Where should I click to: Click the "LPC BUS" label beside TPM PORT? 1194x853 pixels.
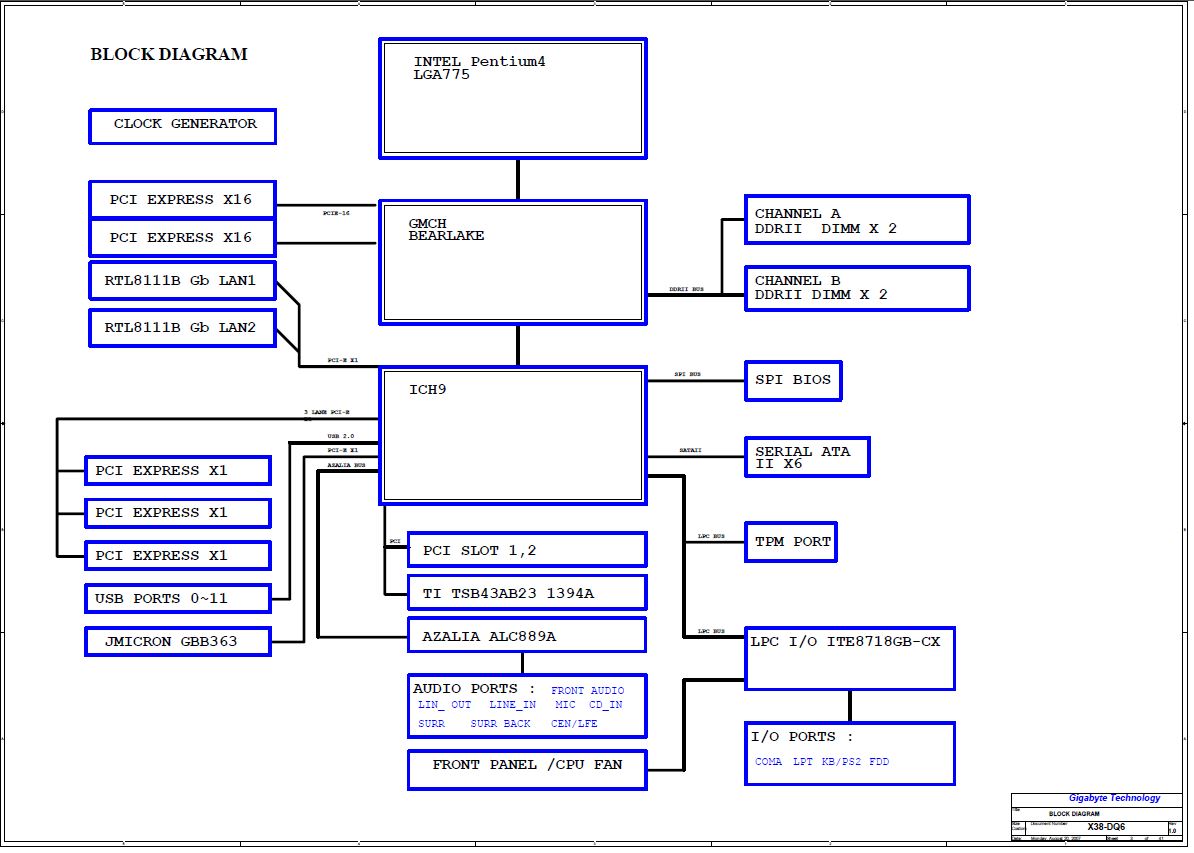[x=711, y=537]
